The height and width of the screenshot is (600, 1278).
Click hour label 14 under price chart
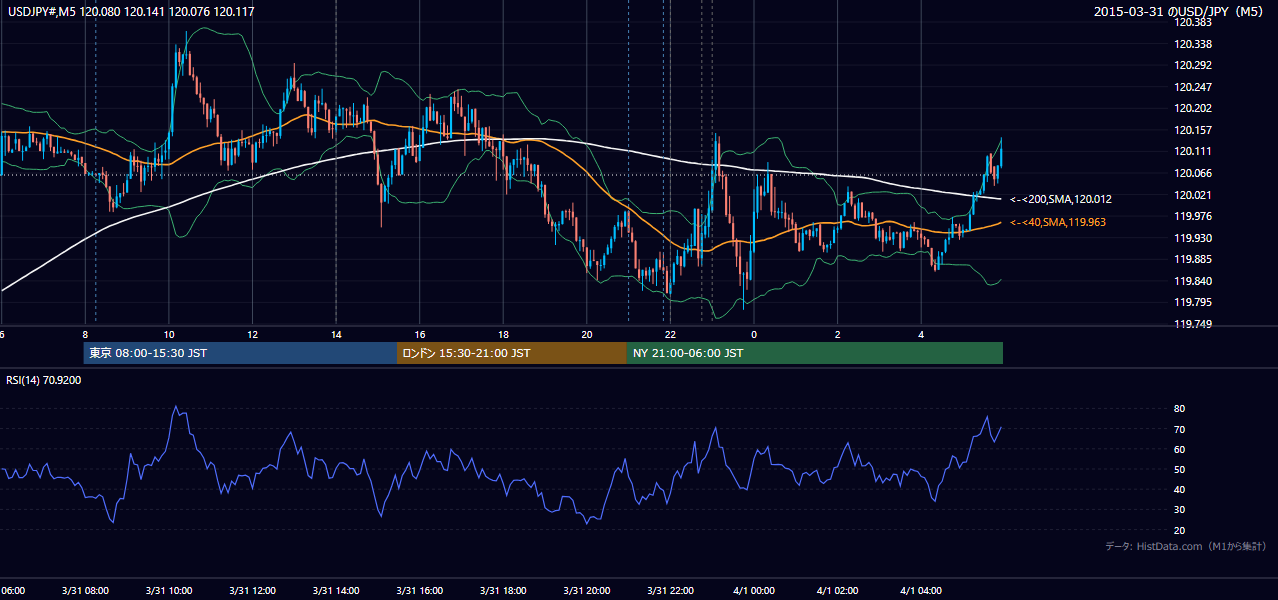(x=336, y=335)
